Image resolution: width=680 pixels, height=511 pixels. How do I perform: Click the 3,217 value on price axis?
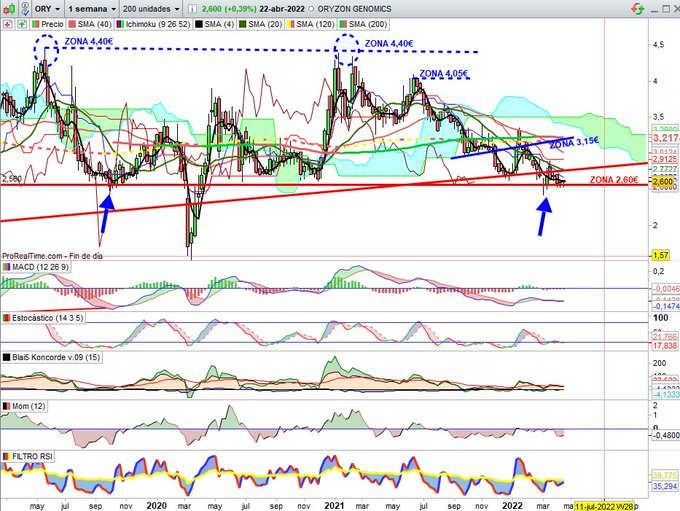pyautogui.click(x=666, y=138)
